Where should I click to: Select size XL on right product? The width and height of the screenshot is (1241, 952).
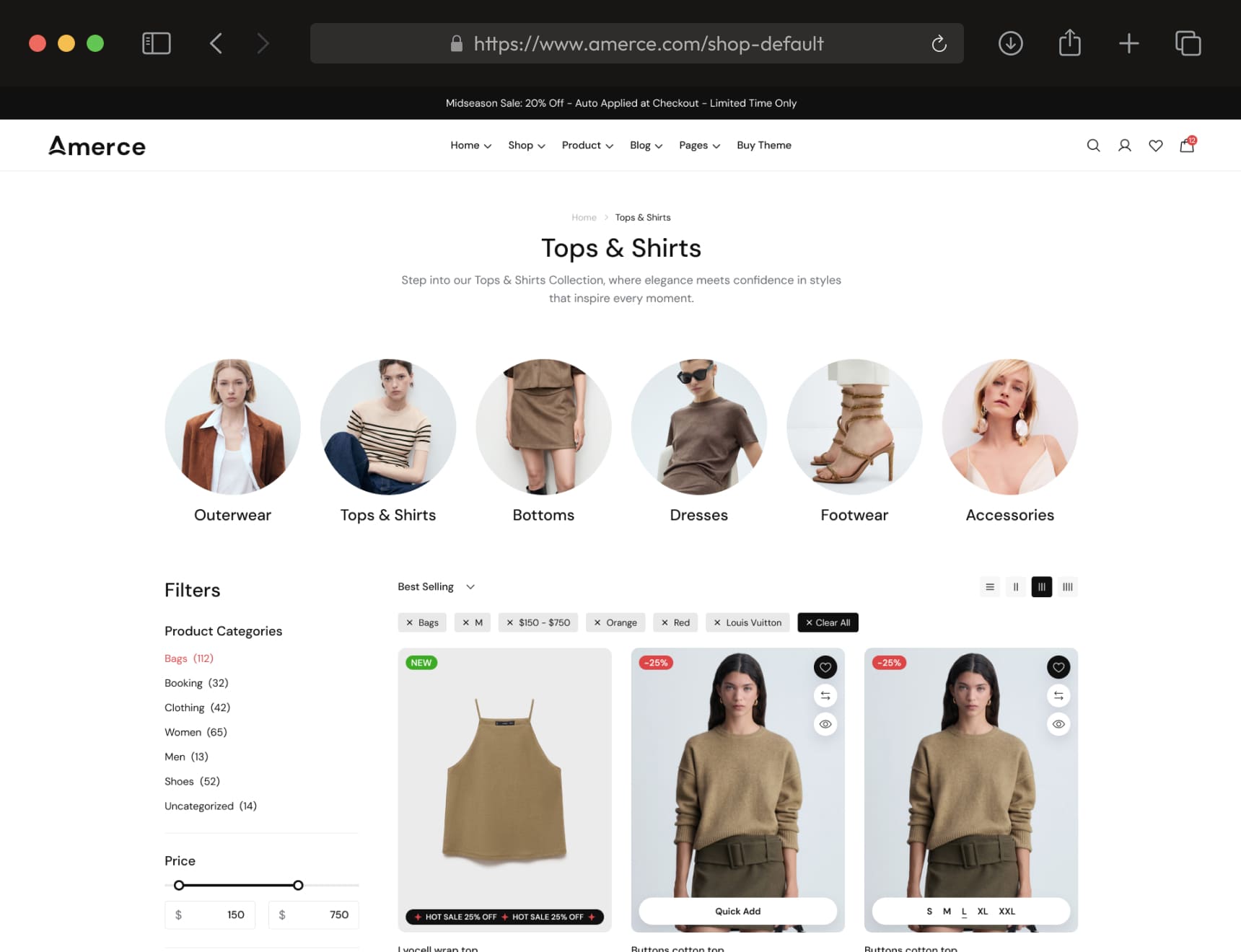coord(982,912)
